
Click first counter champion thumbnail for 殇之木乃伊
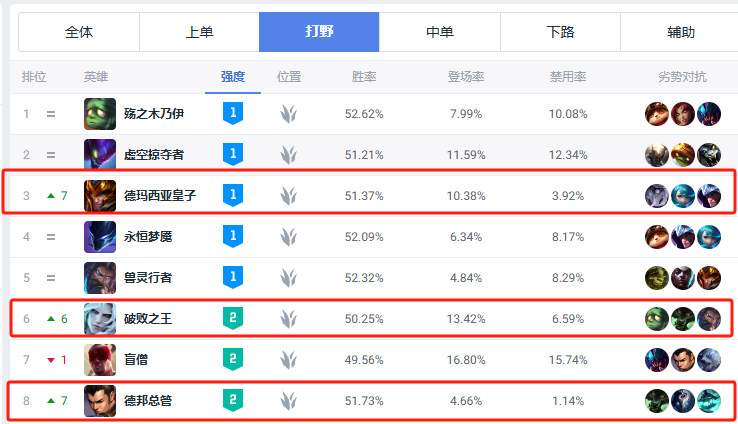(657, 114)
